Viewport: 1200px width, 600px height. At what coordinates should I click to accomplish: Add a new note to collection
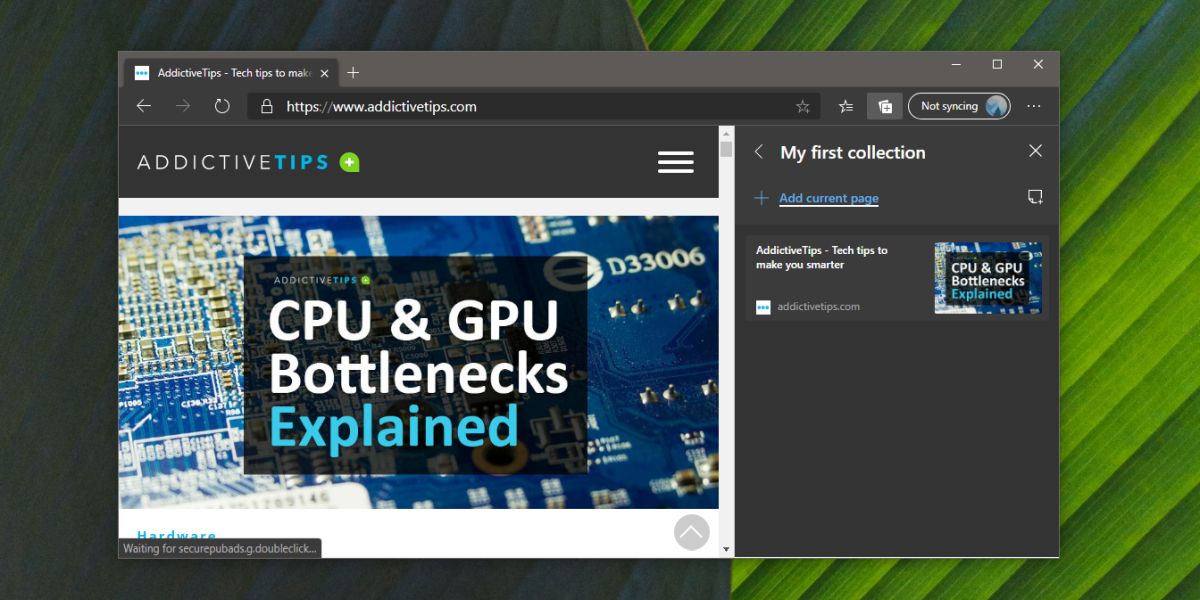pyautogui.click(x=1035, y=197)
